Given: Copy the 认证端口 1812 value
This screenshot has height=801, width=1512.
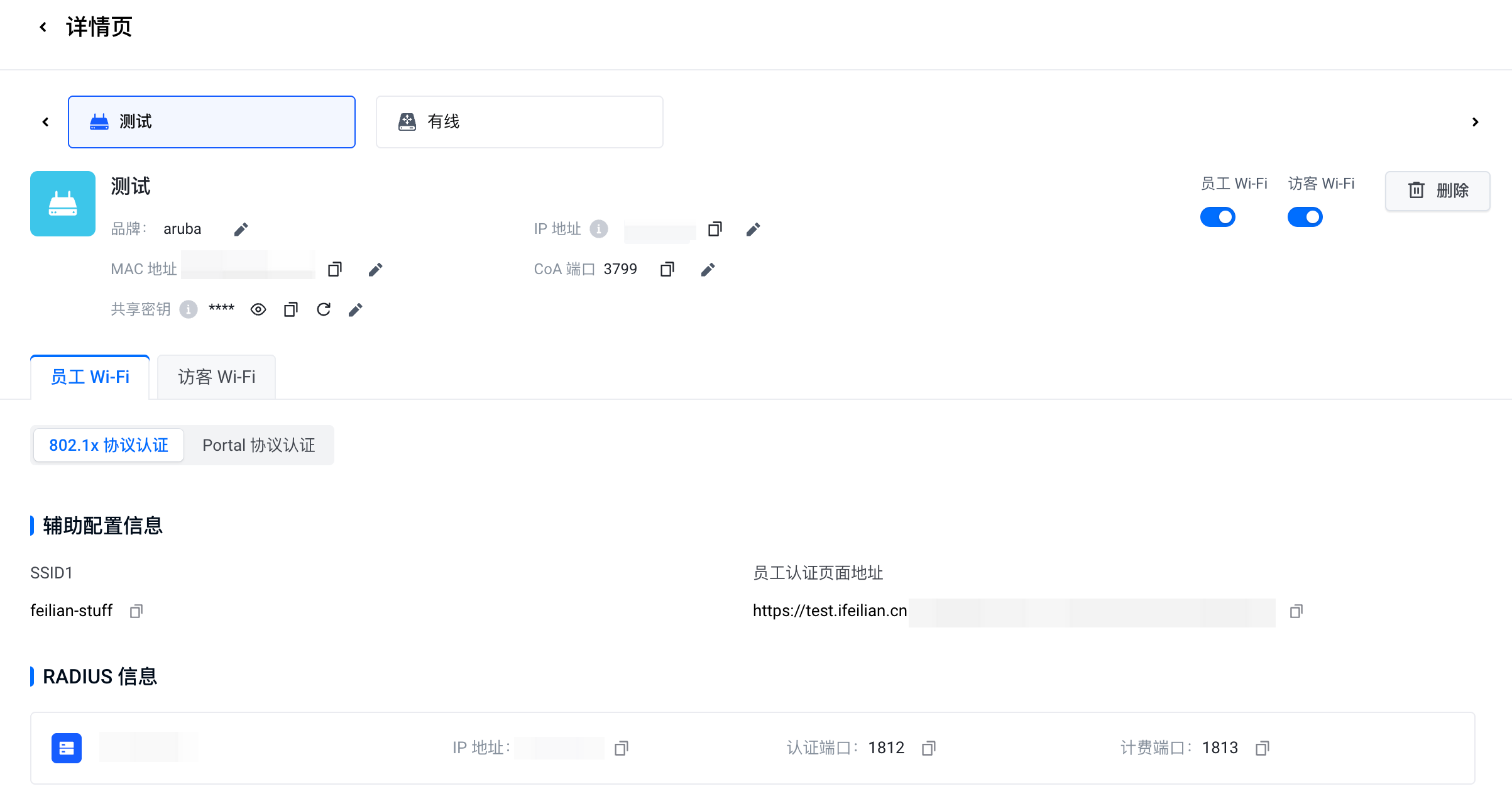Looking at the screenshot, I should pos(929,748).
